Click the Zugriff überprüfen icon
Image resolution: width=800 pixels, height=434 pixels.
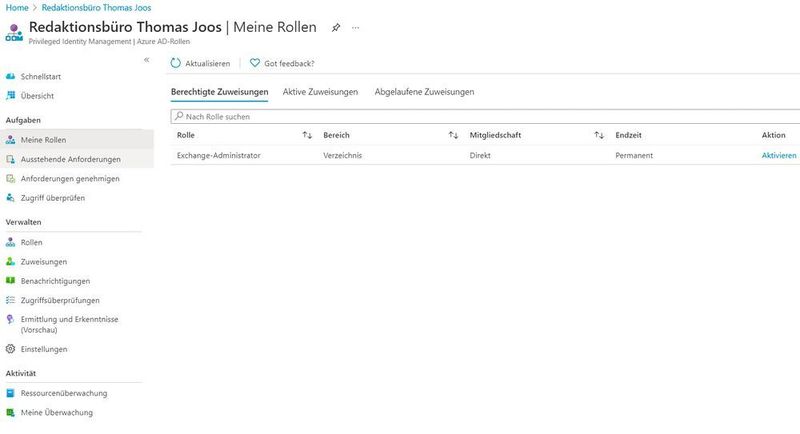10,198
